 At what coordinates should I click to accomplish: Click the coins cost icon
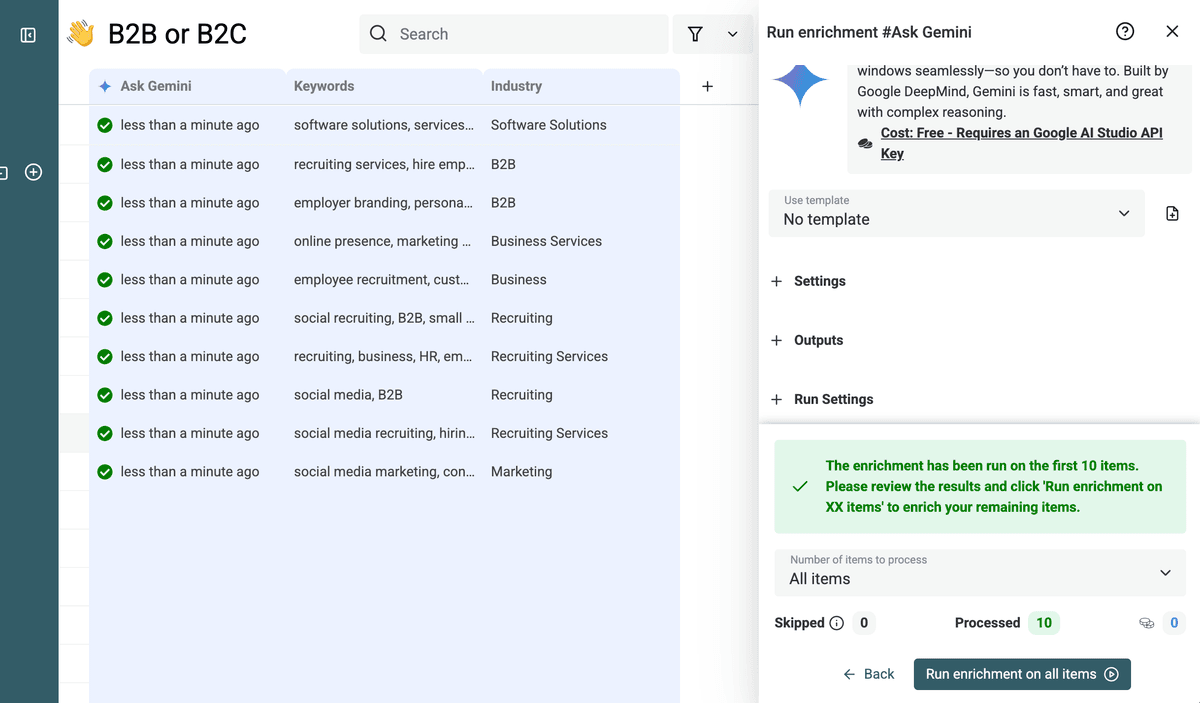pyautogui.click(x=866, y=144)
